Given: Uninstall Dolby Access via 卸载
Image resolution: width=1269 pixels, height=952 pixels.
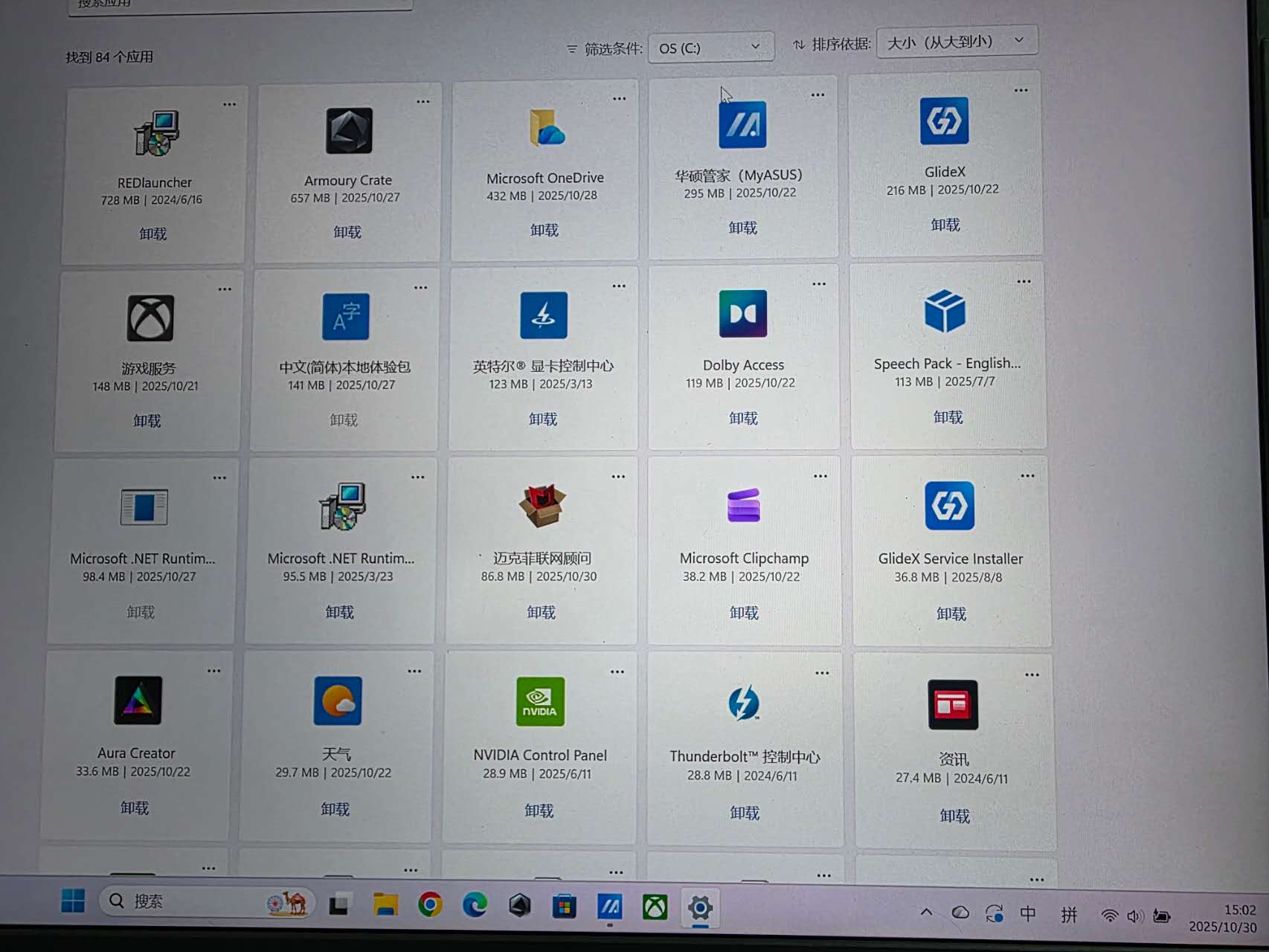Looking at the screenshot, I should coord(743,418).
